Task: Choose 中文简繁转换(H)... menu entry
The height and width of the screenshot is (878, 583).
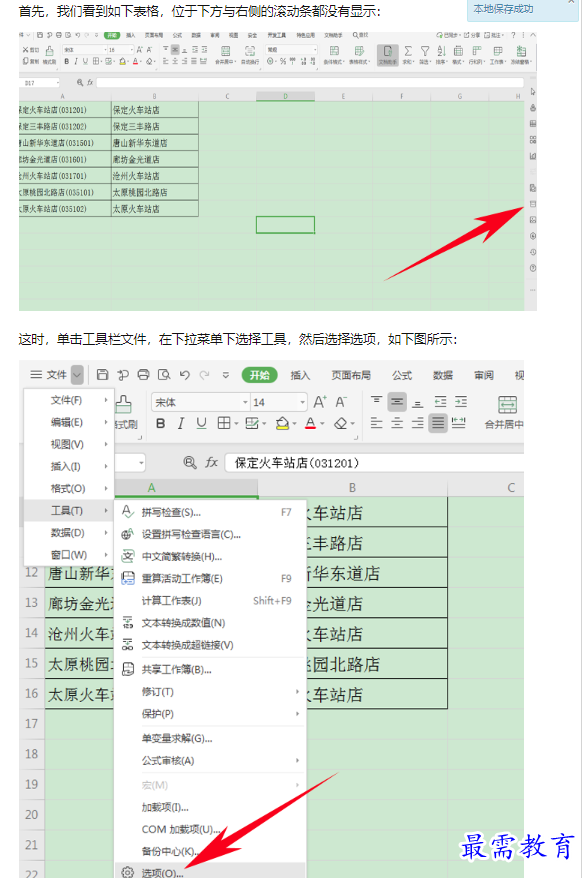Action: tap(211, 557)
